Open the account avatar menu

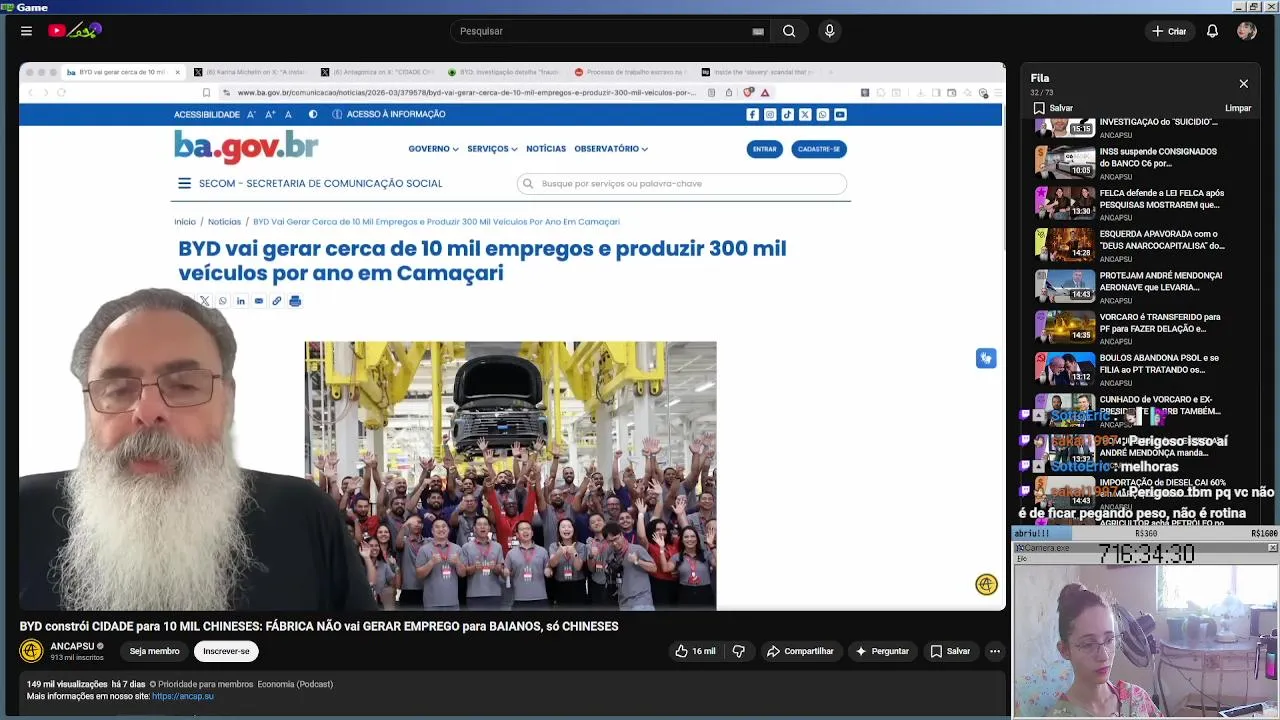pyautogui.click(x=1246, y=31)
